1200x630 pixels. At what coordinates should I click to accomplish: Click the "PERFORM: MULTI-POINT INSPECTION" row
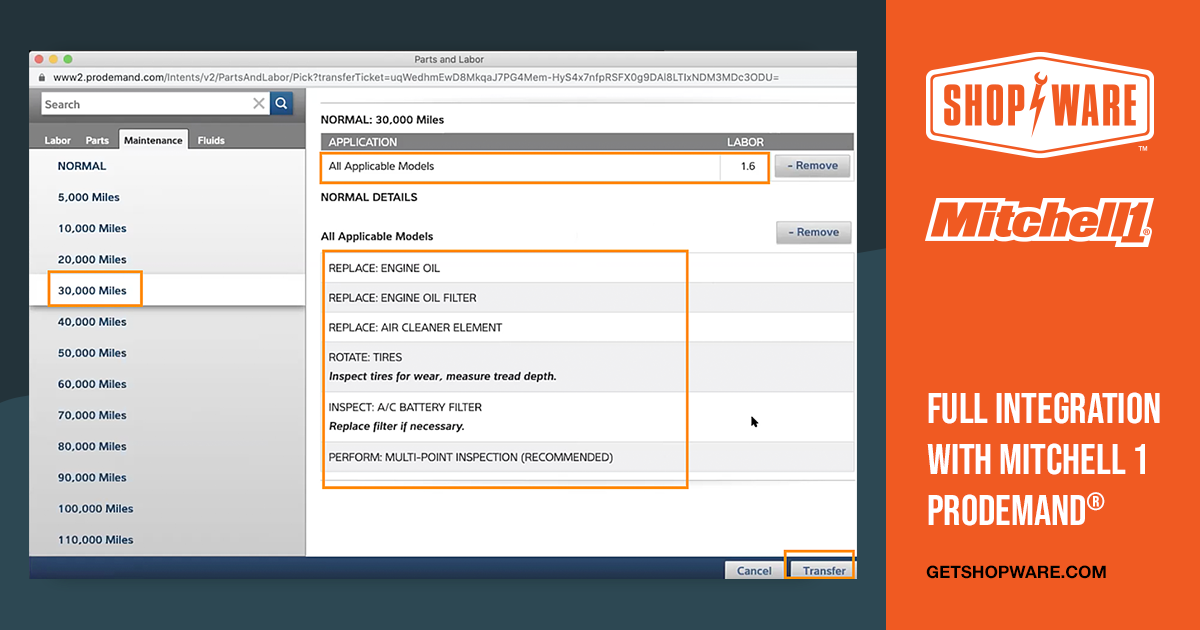point(588,457)
